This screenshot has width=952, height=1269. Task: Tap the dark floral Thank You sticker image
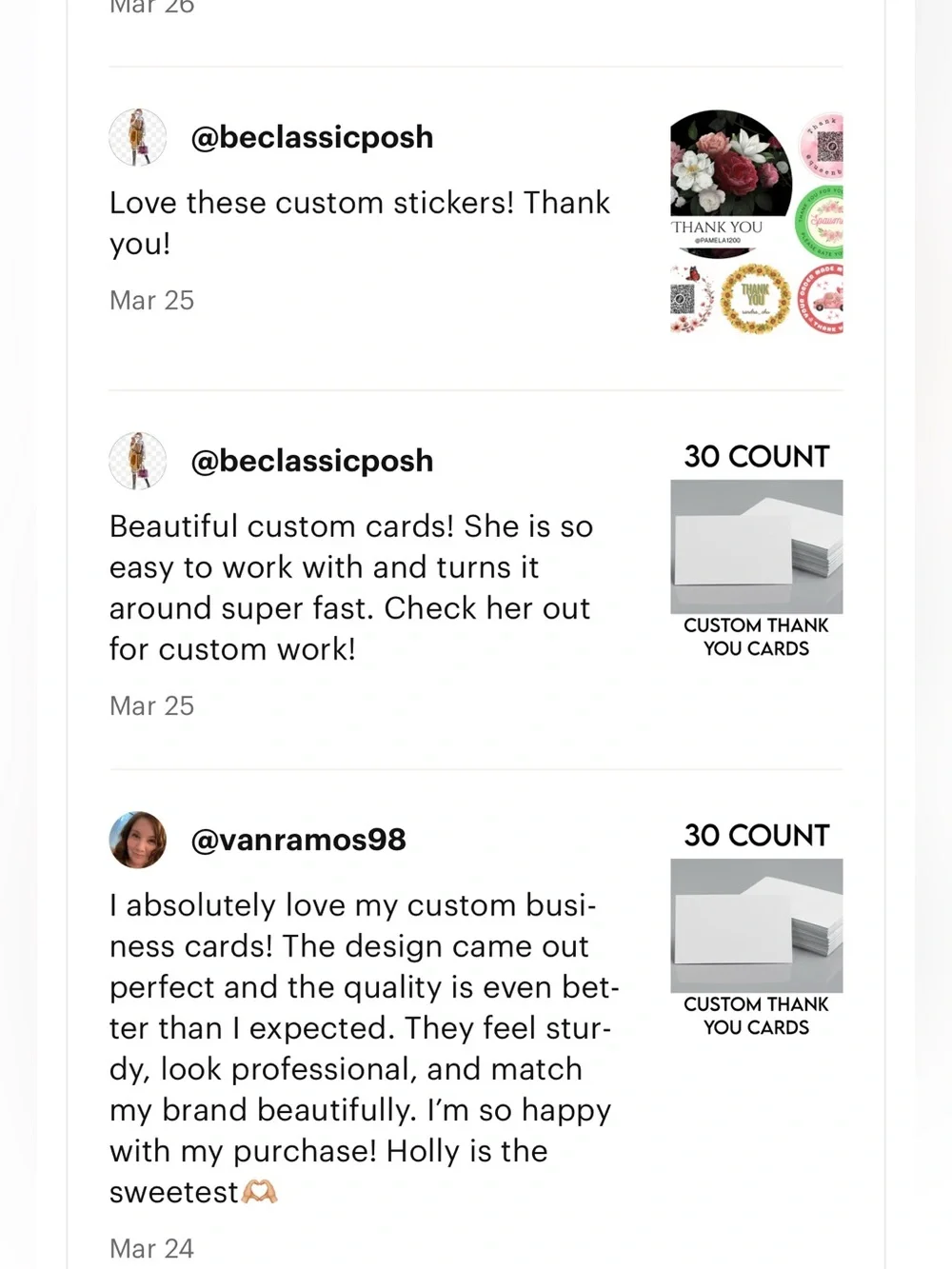click(x=730, y=183)
